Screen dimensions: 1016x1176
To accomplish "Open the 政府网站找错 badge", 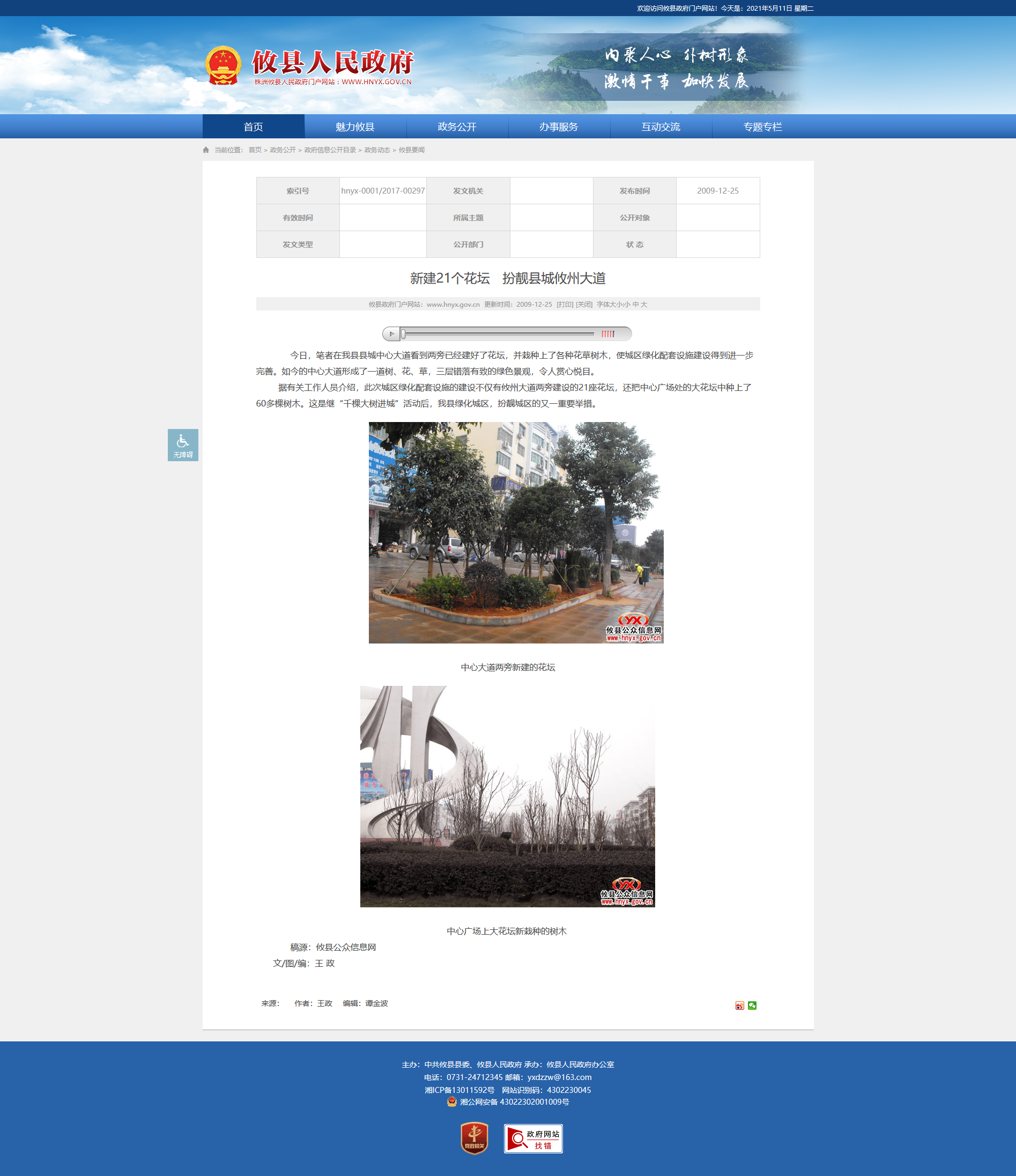I will tap(533, 1138).
